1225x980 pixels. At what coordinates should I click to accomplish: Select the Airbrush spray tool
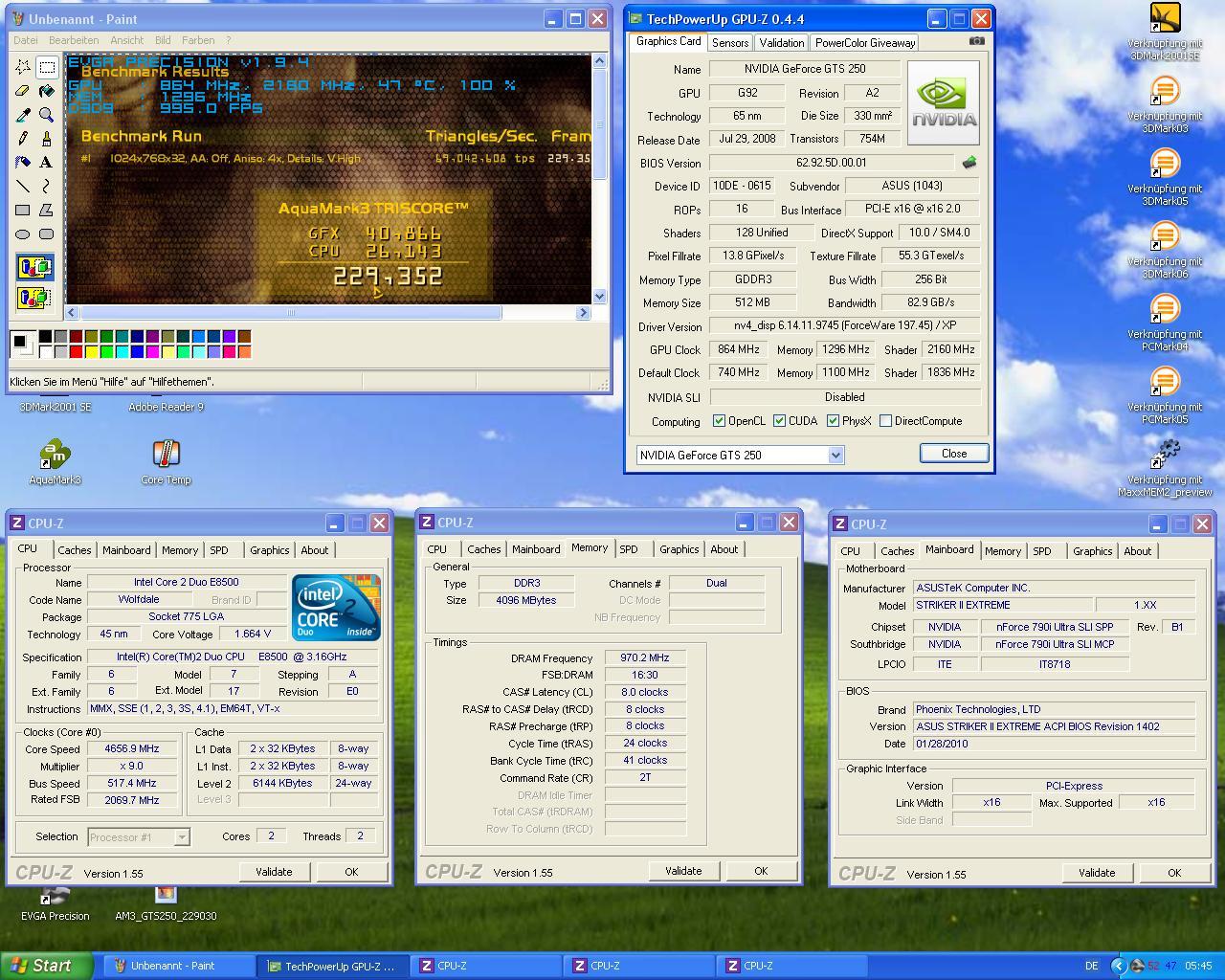[x=23, y=163]
